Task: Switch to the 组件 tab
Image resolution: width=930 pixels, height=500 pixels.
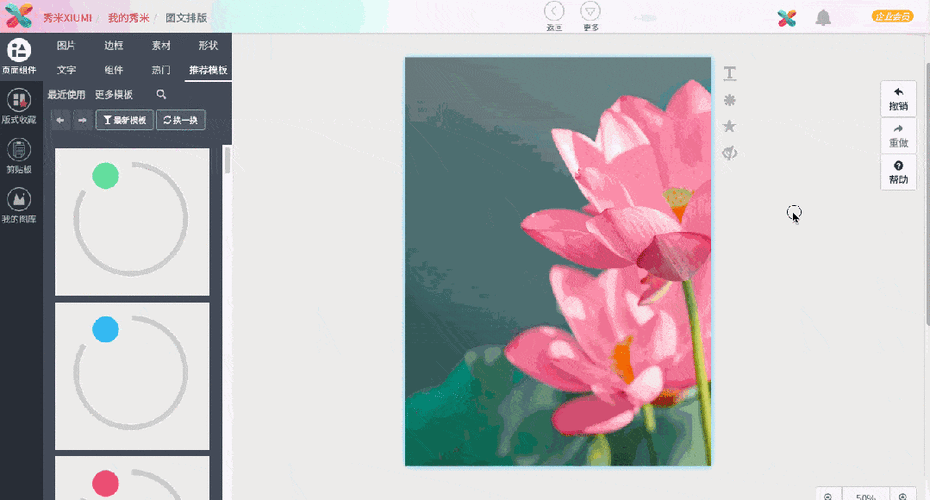Action: pyautogui.click(x=113, y=69)
